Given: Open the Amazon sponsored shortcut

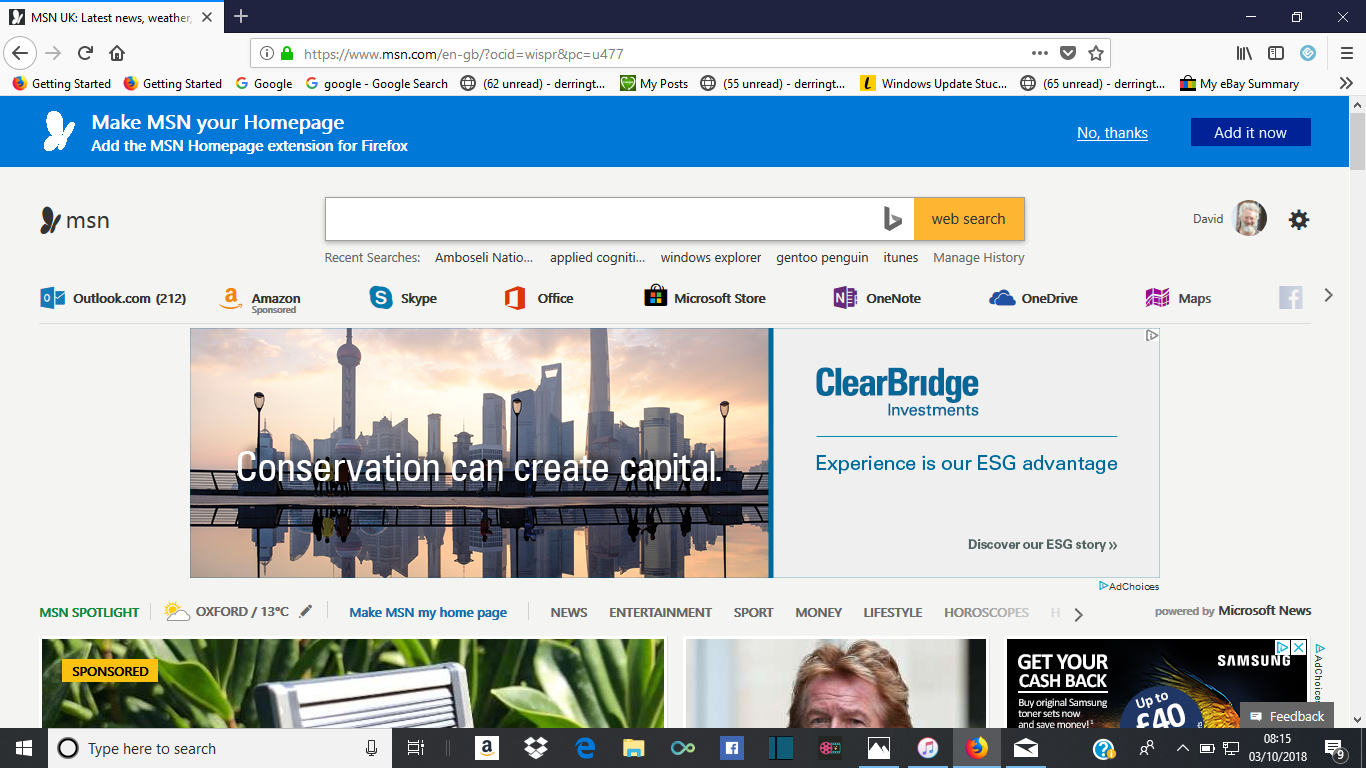Looking at the screenshot, I should [260, 300].
